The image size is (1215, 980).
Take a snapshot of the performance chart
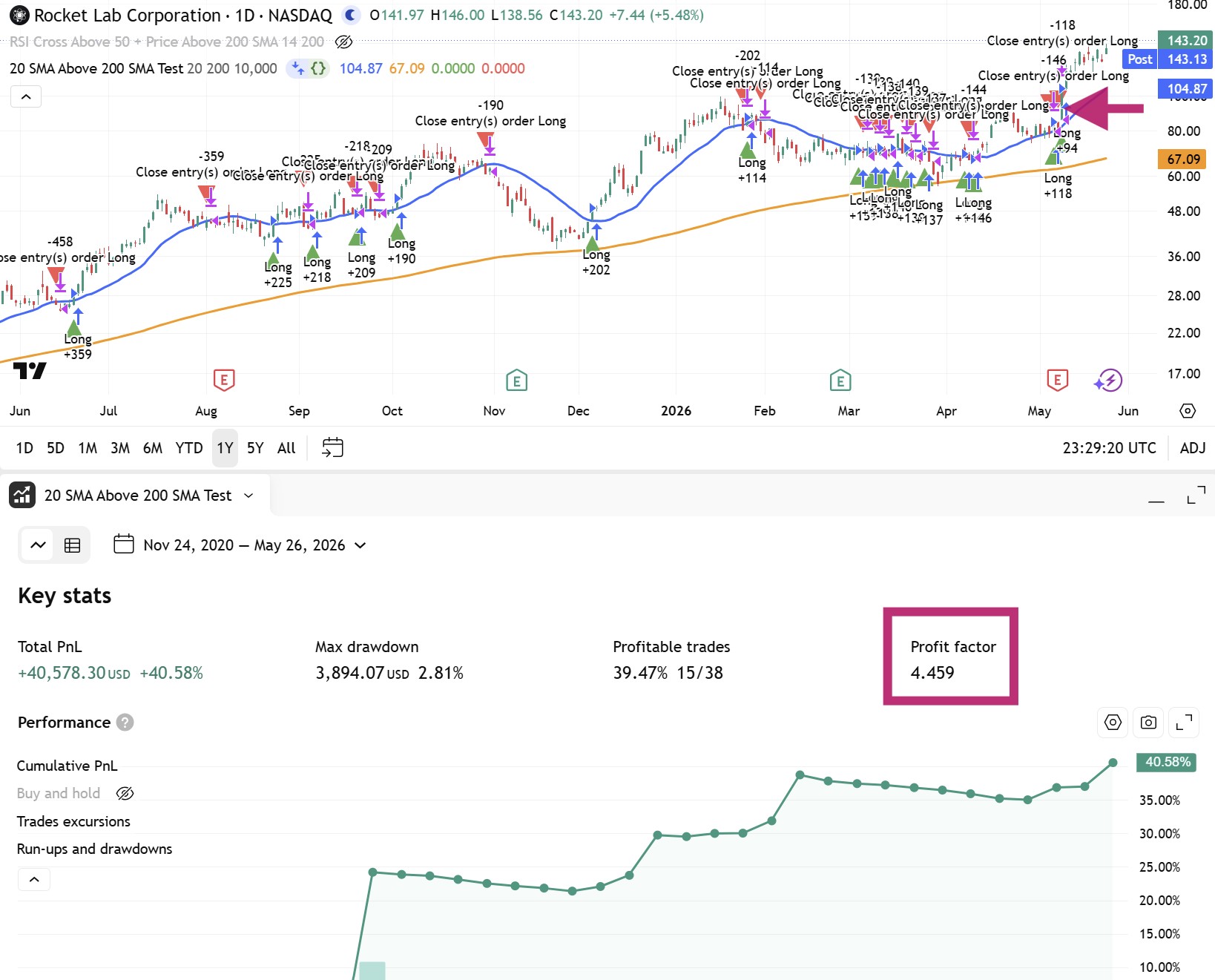click(1148, 723)
